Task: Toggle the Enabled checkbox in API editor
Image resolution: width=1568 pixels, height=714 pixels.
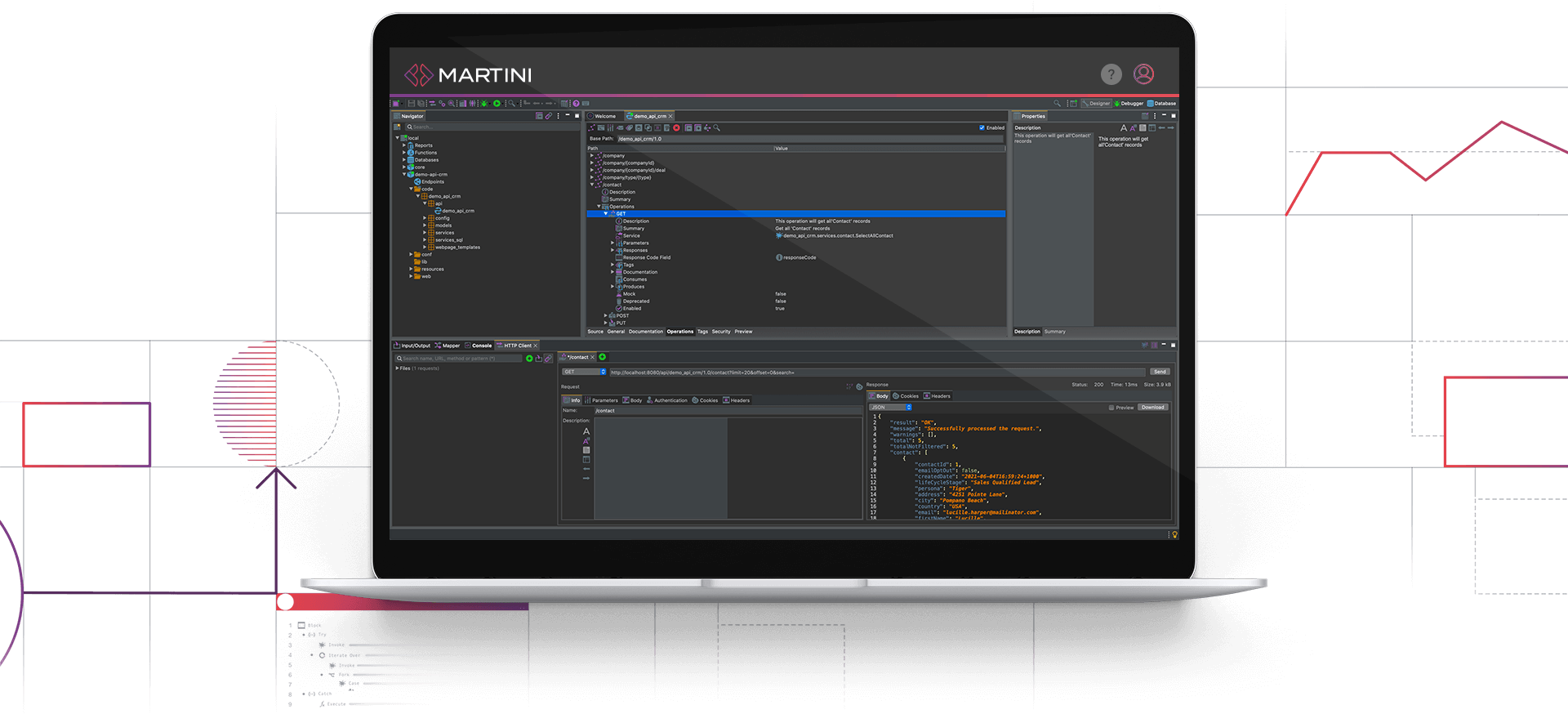Action: click(982, 127)
